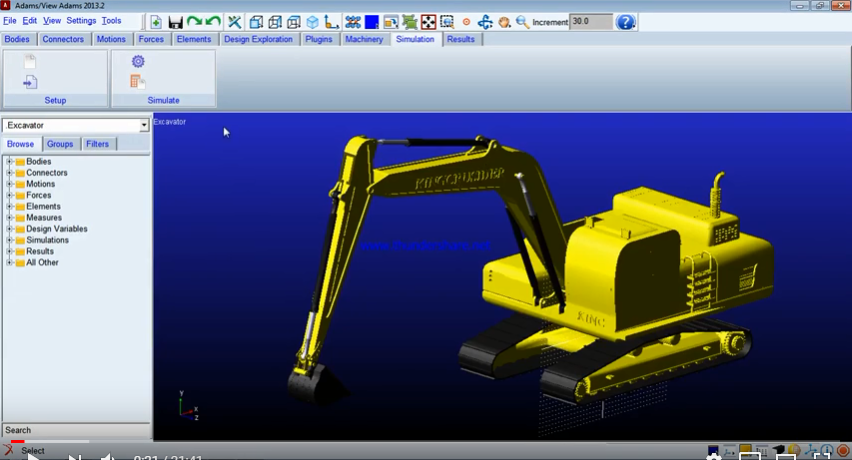Switch to the Results ribbon tab
852x460 pixels.
coord(461,39)
